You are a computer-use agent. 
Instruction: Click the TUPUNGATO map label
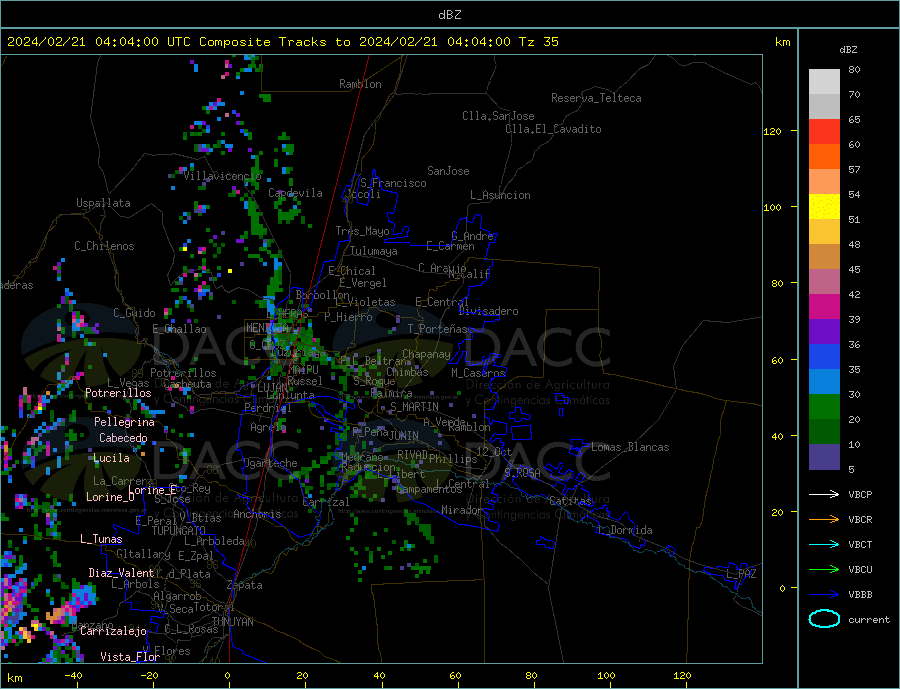[x=179, y=531]
